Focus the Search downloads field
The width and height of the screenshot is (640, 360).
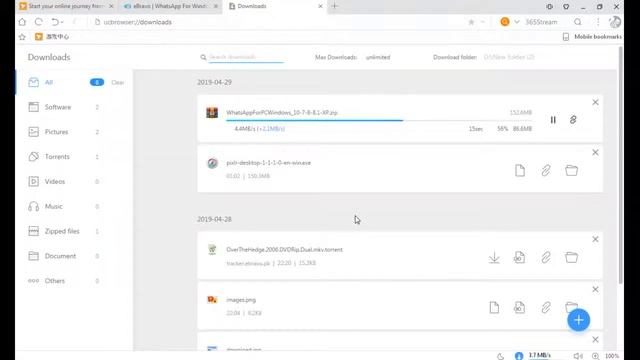[x=246, y=57]
